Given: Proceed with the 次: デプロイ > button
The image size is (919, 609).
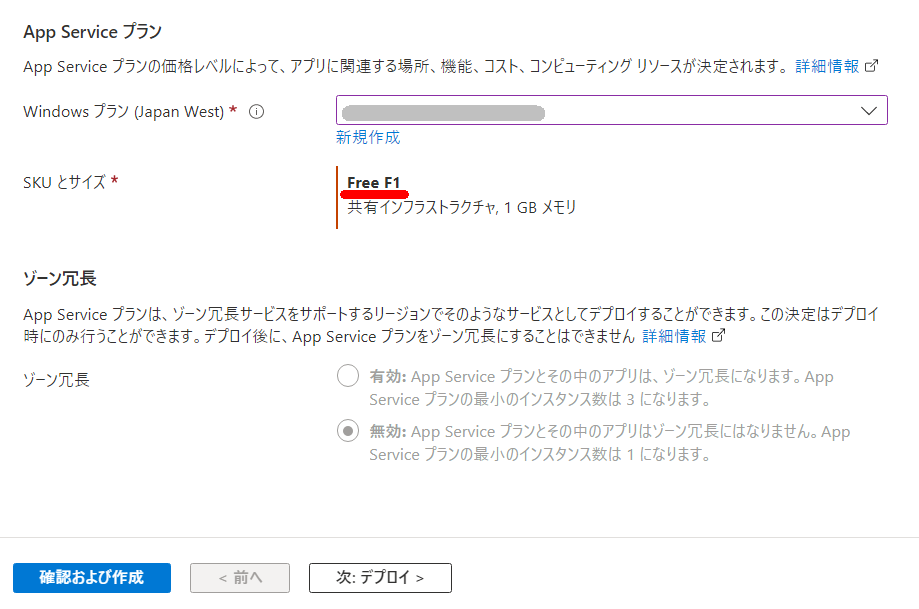Looking at the screenshot, I should (x=380, y=577).
